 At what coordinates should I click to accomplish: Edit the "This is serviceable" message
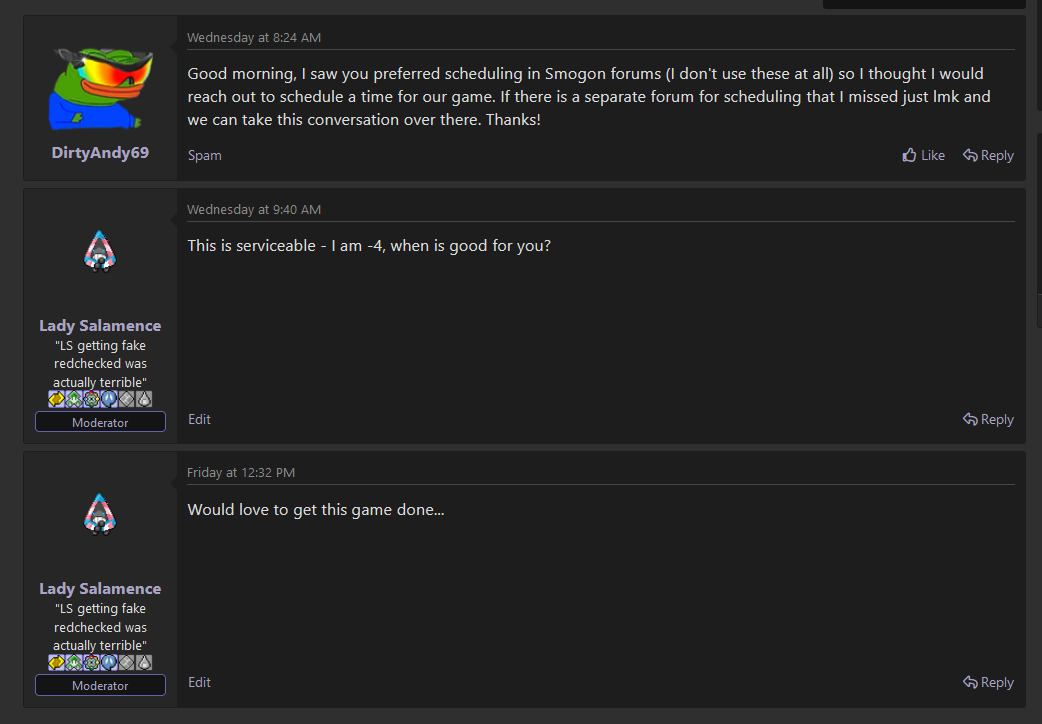(x=199, y=419)
